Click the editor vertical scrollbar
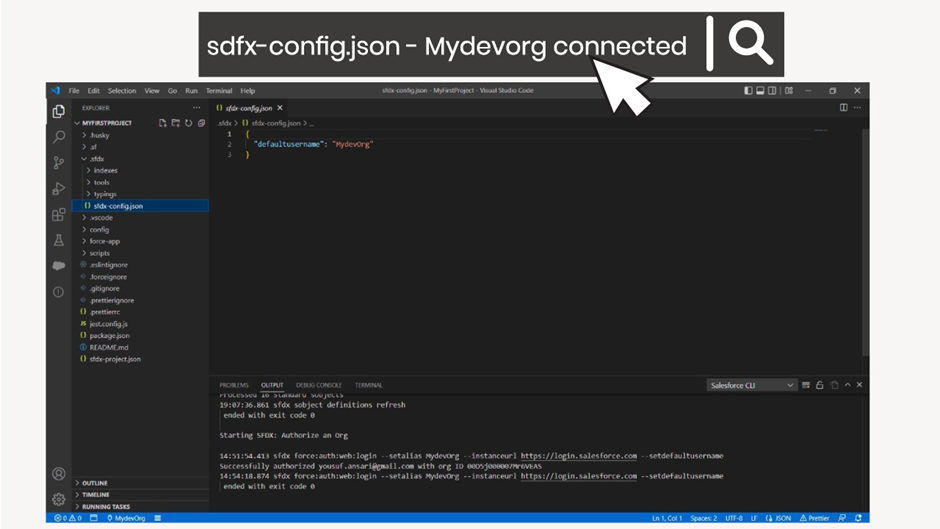 [x=865, y=240]
